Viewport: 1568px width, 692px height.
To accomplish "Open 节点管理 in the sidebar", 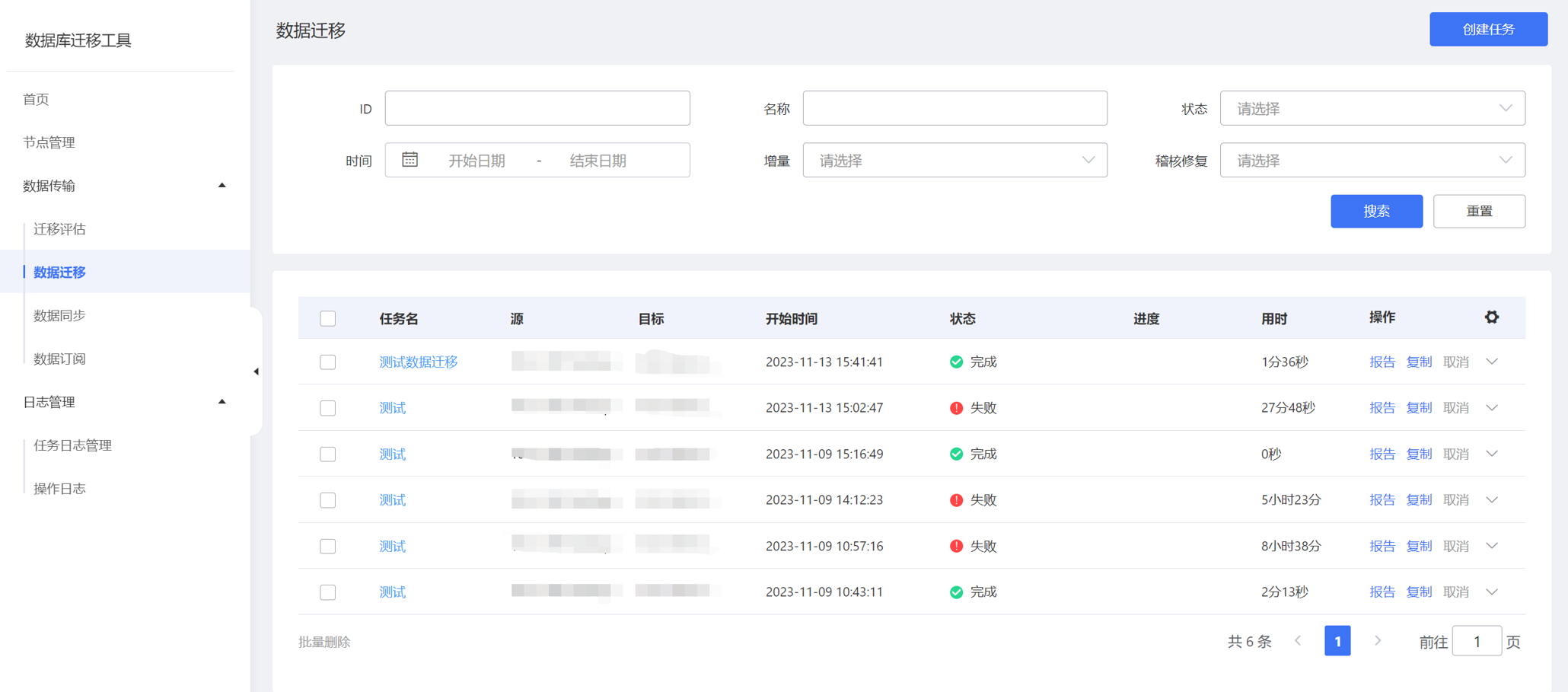I will 49,142.
